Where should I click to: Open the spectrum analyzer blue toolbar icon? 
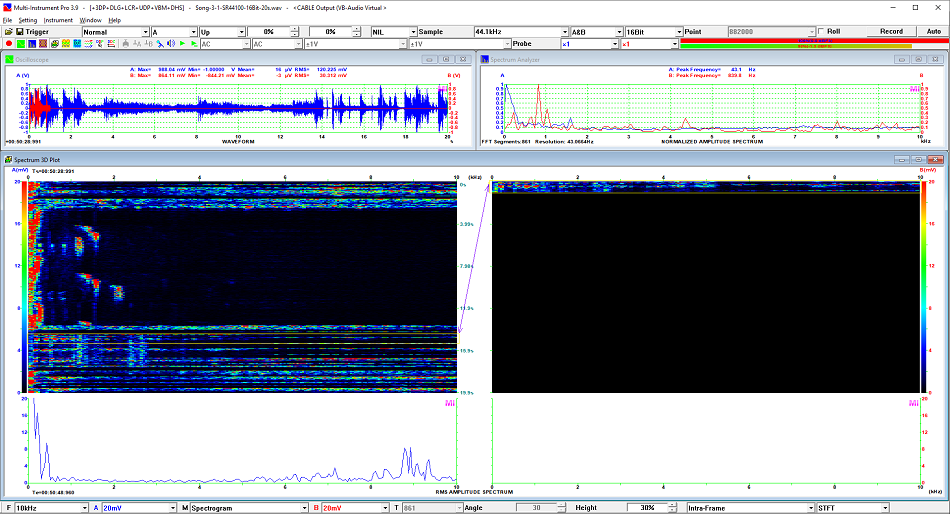click(32, 44)
